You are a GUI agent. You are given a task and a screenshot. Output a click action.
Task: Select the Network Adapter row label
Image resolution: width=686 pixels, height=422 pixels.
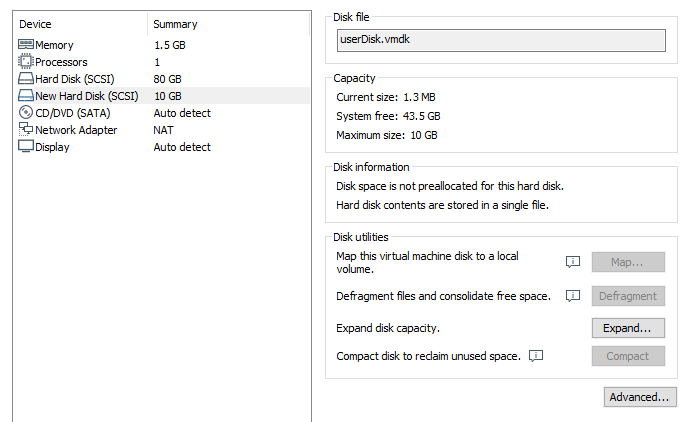coord(76,130)
